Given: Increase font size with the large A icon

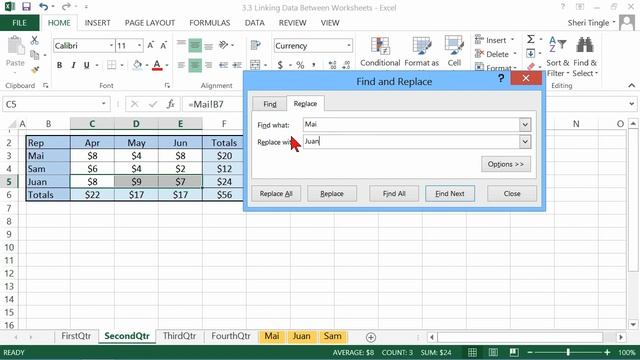Looking at the screenshot, I should coord(151,45).
